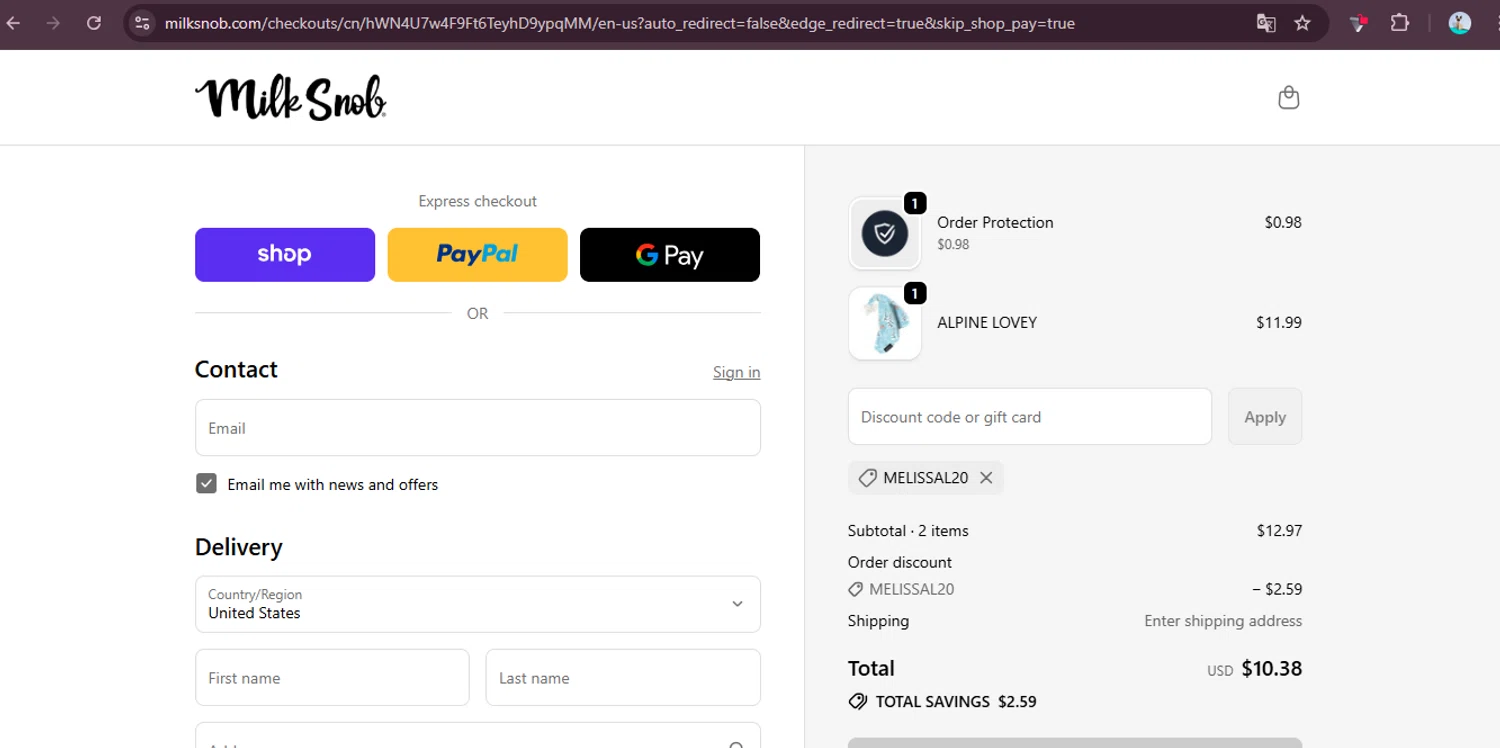Check out using Google Pay

[x=669, y=255]
